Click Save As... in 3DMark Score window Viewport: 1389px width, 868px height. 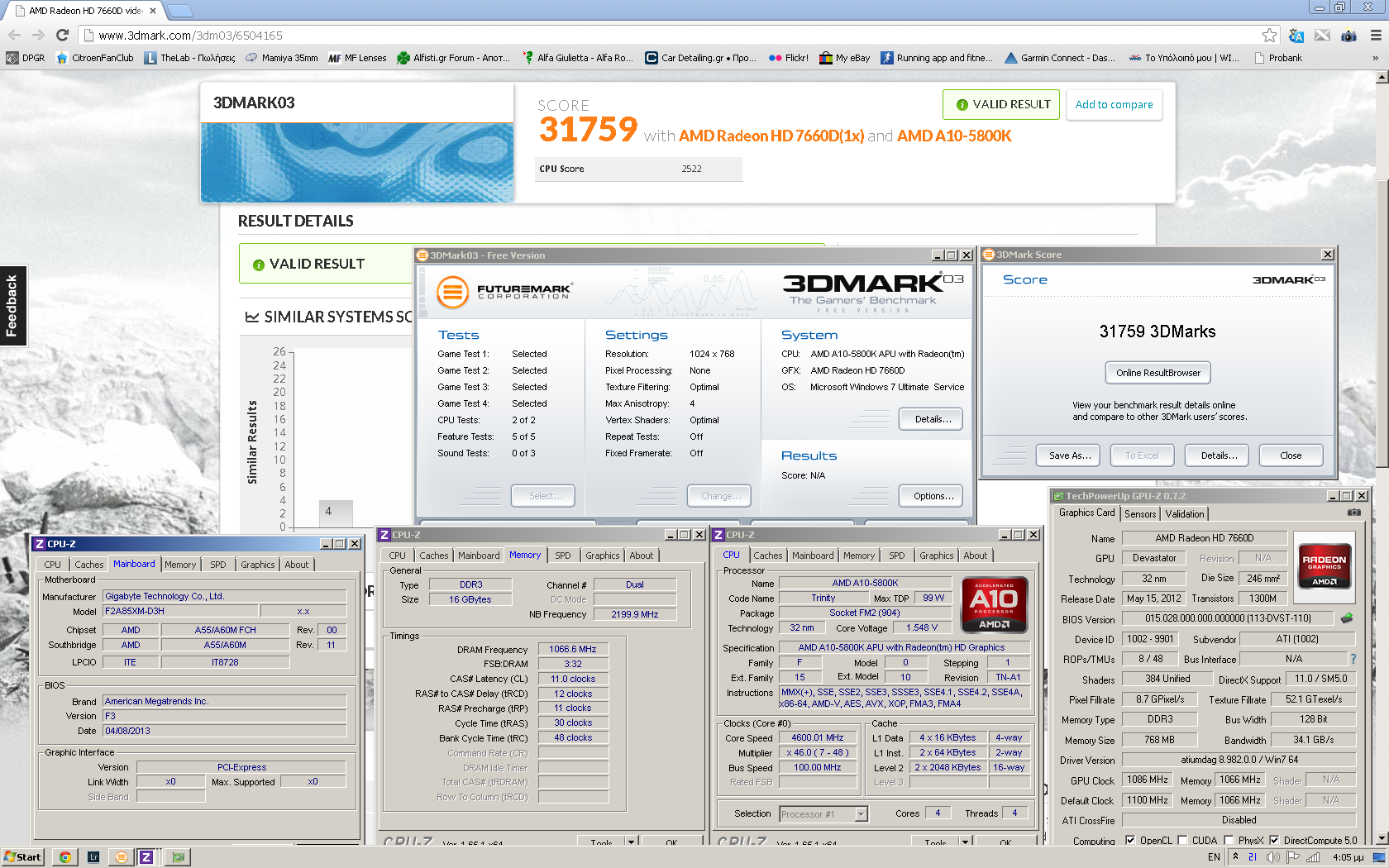pos(1070,455)
